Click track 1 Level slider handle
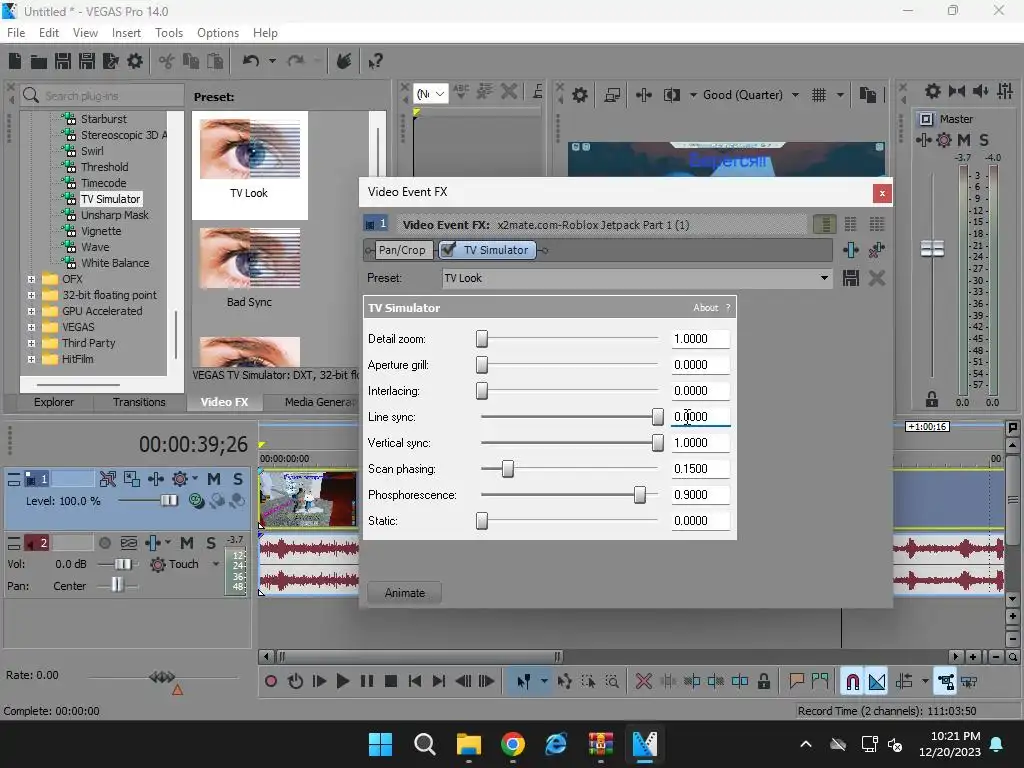1024x768 pixels. [x=168, y=501]
